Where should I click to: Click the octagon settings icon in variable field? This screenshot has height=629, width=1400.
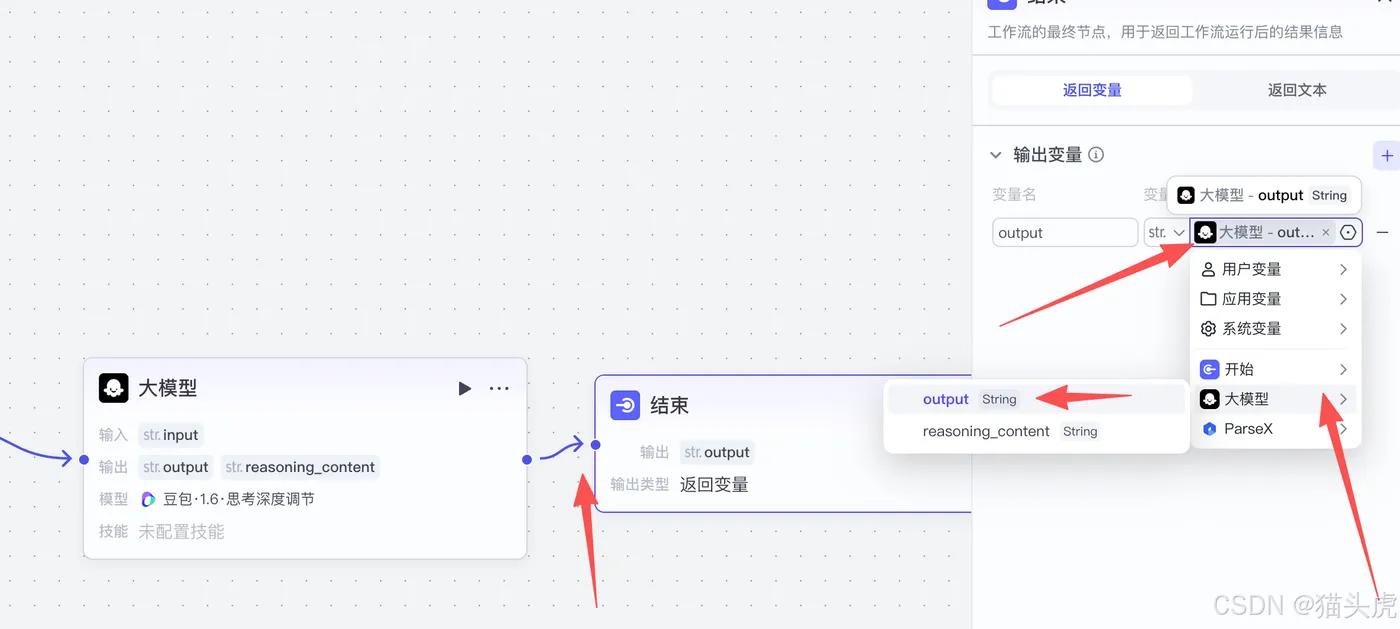pyautogui.click(x=1348, y=232)
